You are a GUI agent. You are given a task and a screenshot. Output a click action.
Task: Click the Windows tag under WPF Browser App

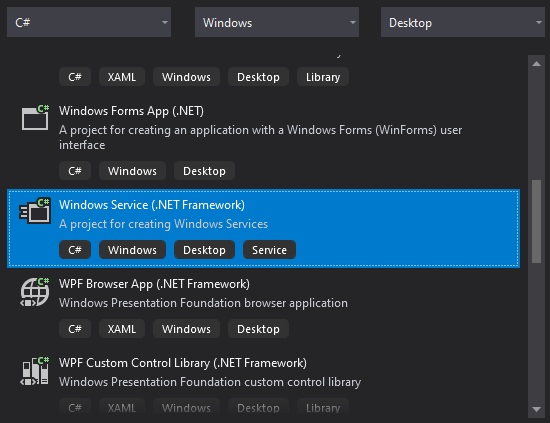186,329
